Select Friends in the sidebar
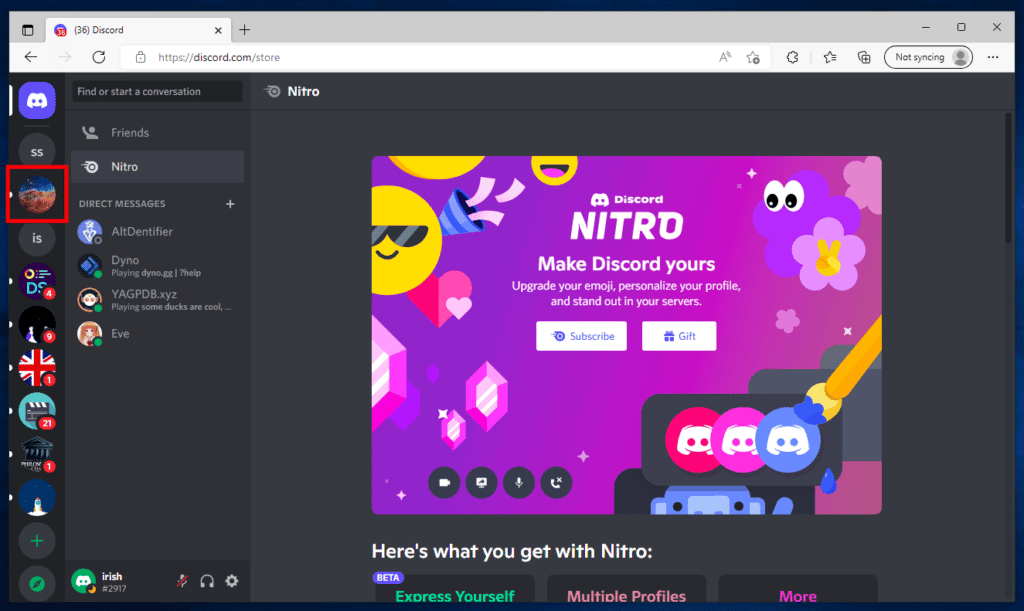 157,133
